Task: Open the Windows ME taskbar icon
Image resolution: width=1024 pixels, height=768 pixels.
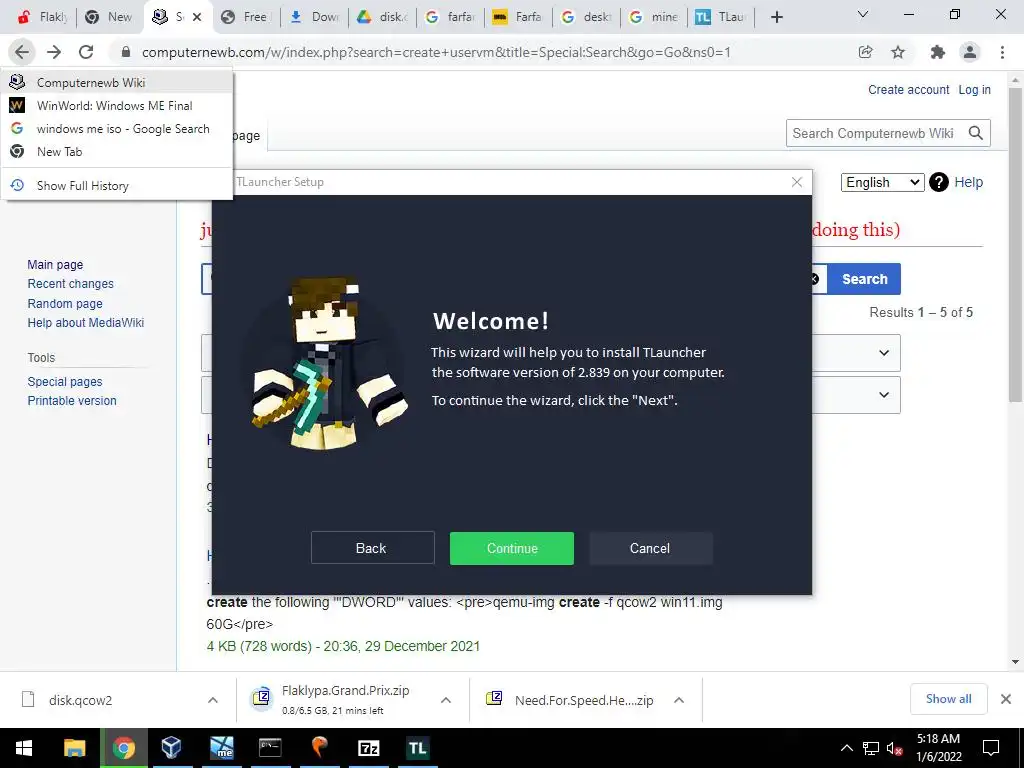Action: (222, 748)
